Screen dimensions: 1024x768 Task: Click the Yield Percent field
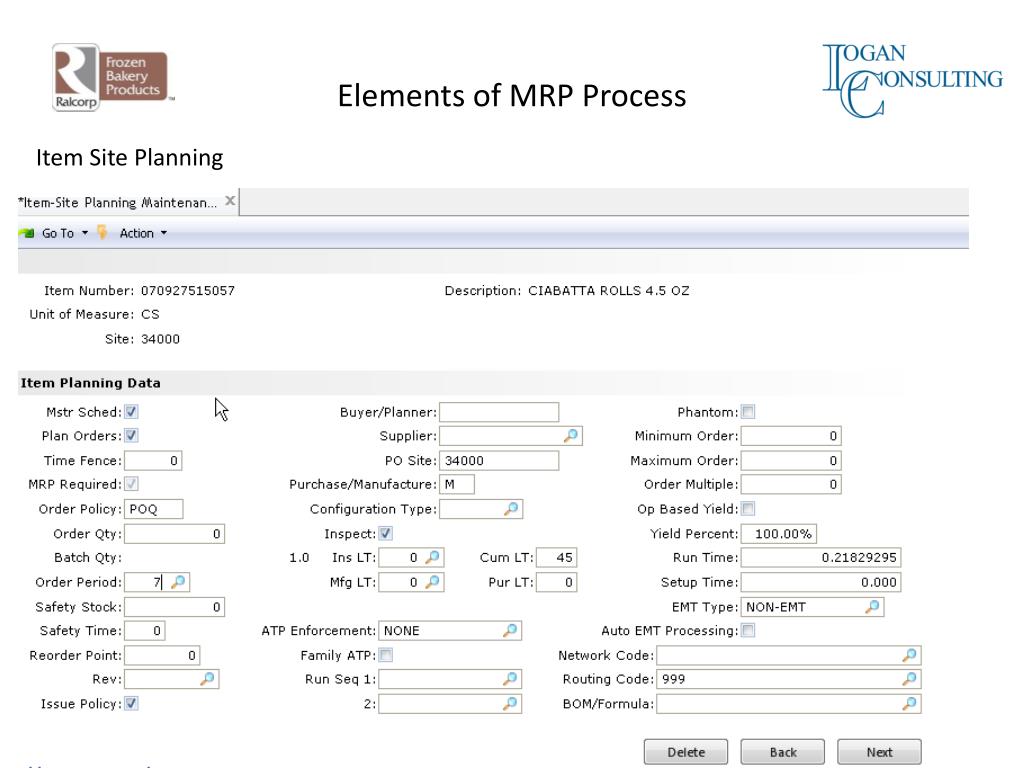click(x=778, y=534)
